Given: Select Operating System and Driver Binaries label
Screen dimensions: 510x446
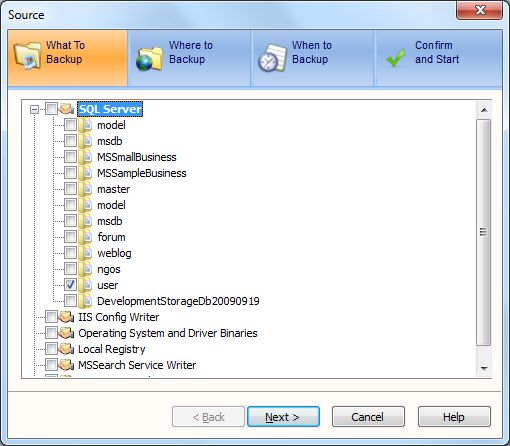Looking at the screenshot, I should point(168,333).
